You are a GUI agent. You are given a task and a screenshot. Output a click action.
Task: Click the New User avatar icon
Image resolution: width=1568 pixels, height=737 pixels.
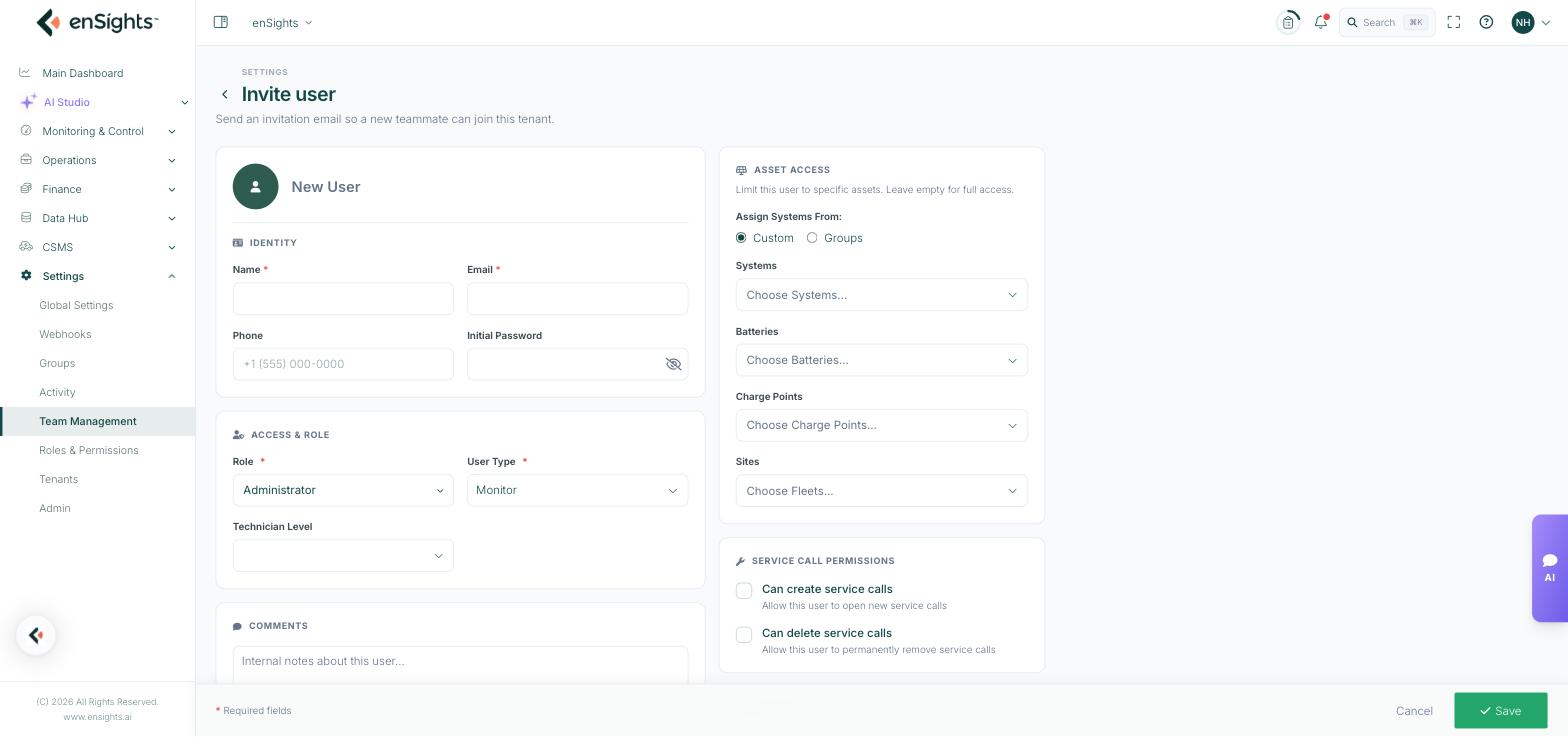click(256, 187)
